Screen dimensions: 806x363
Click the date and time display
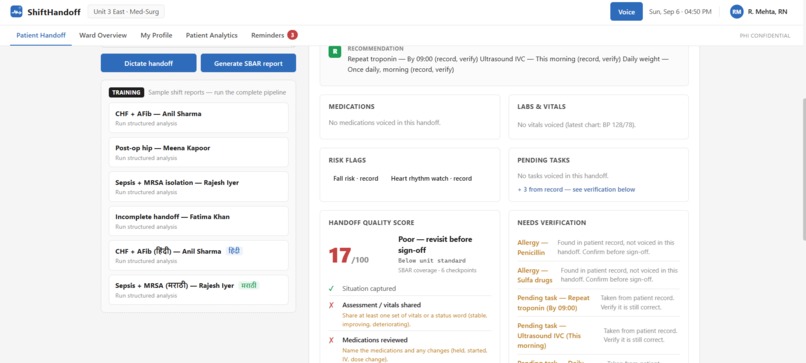tap(680, 12)
